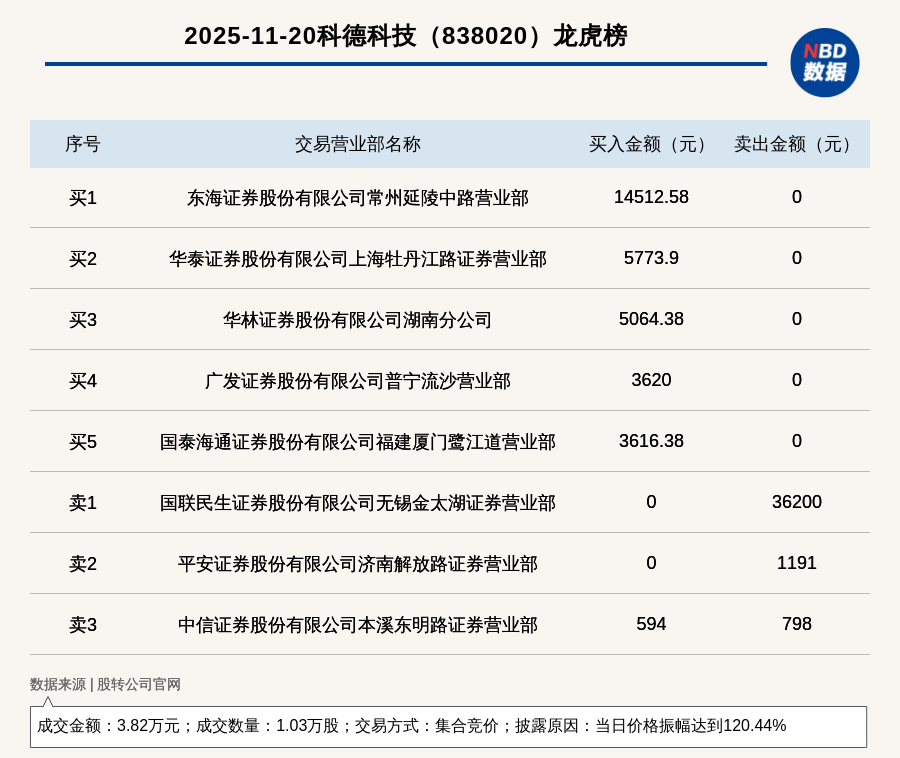The image size is (900, 758).
Task: Click 华林证券股份有限公司湖南分公司 name
Action: coord(357,320)
